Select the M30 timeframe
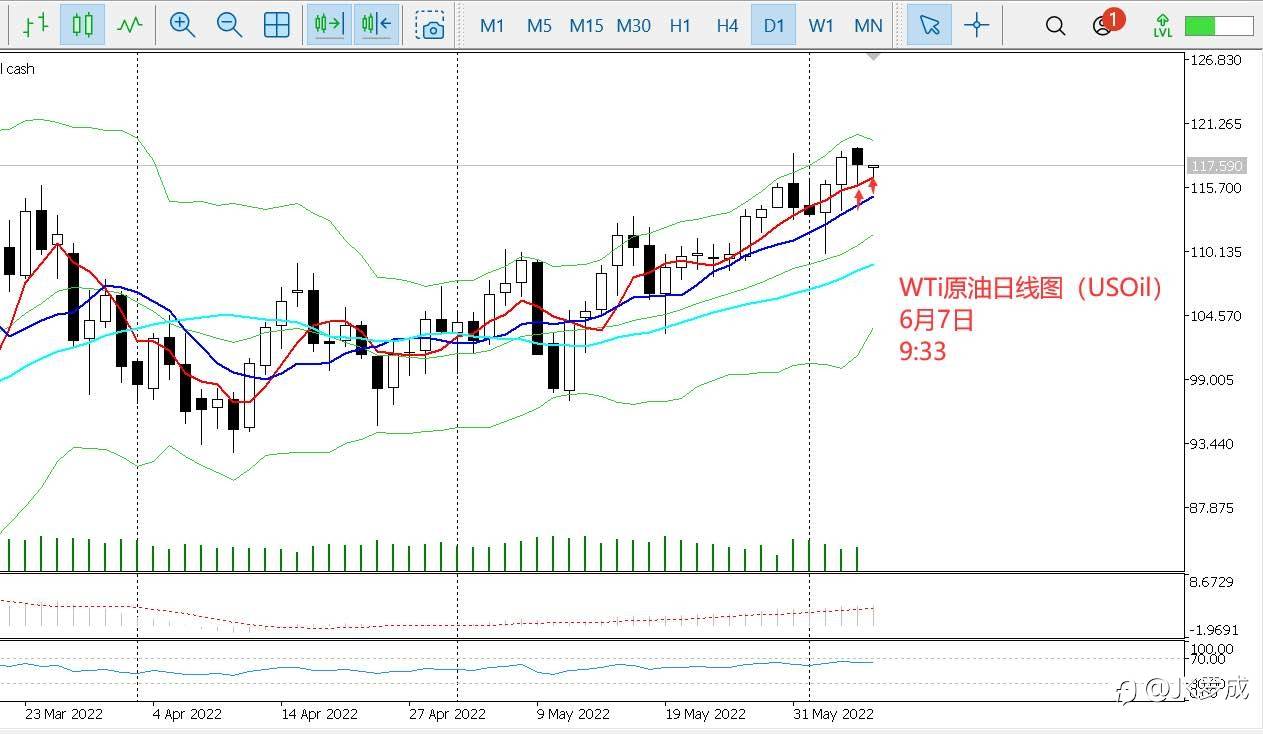The image size is (1263, 734). (633, 25)
